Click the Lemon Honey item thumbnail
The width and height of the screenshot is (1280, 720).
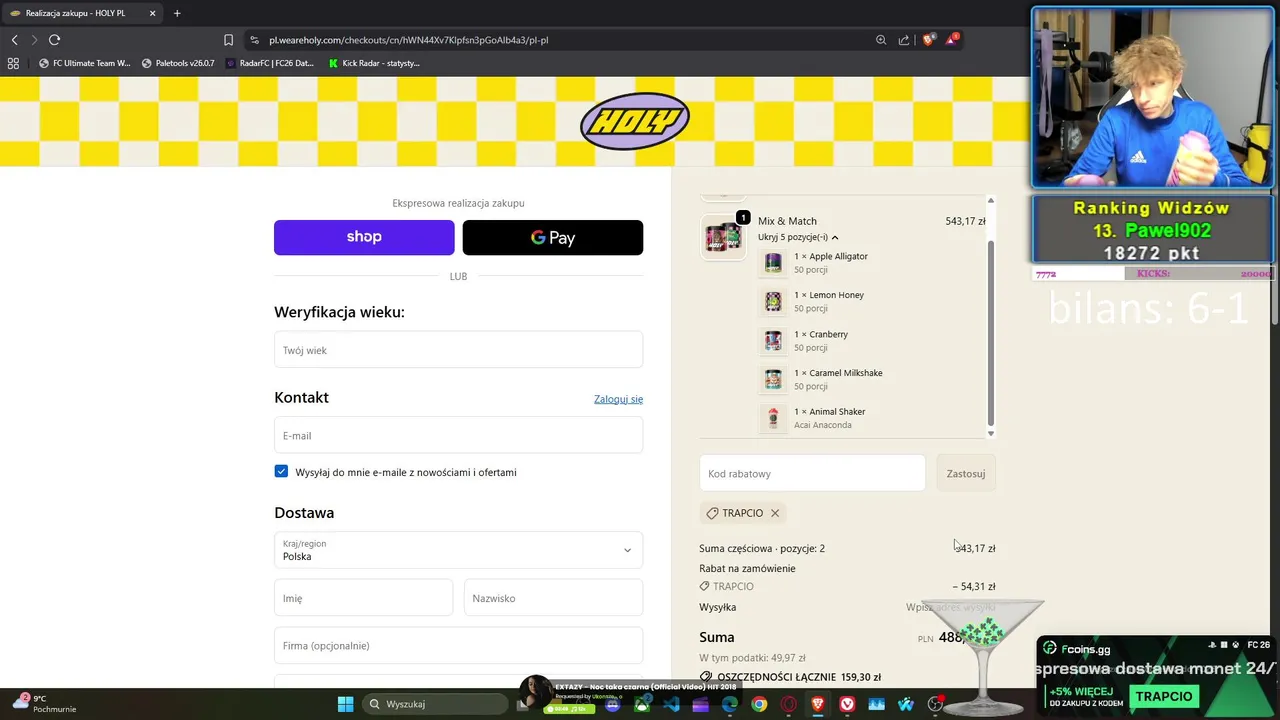[773, 301]
